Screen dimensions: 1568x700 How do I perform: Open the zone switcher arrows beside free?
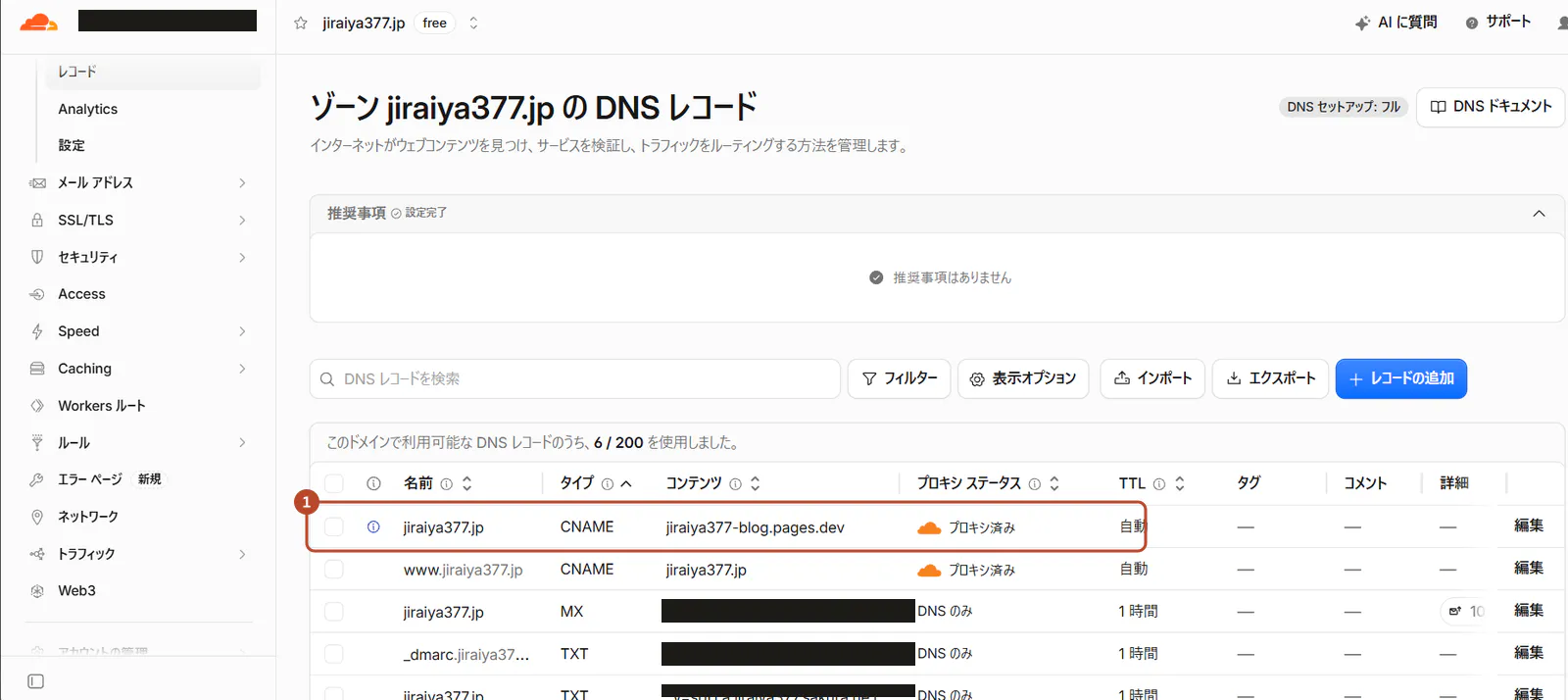click(x=473, y=23)
